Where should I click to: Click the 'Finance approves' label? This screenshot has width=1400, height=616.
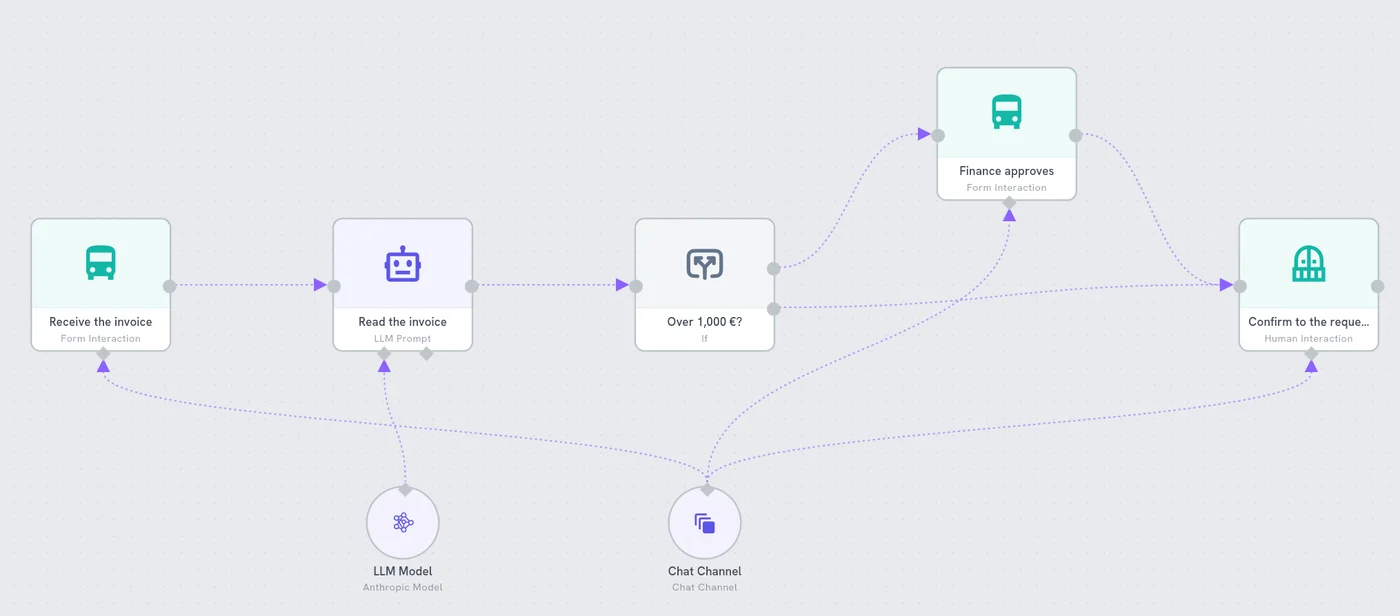pyautogui.click(x=1007, y=171)
